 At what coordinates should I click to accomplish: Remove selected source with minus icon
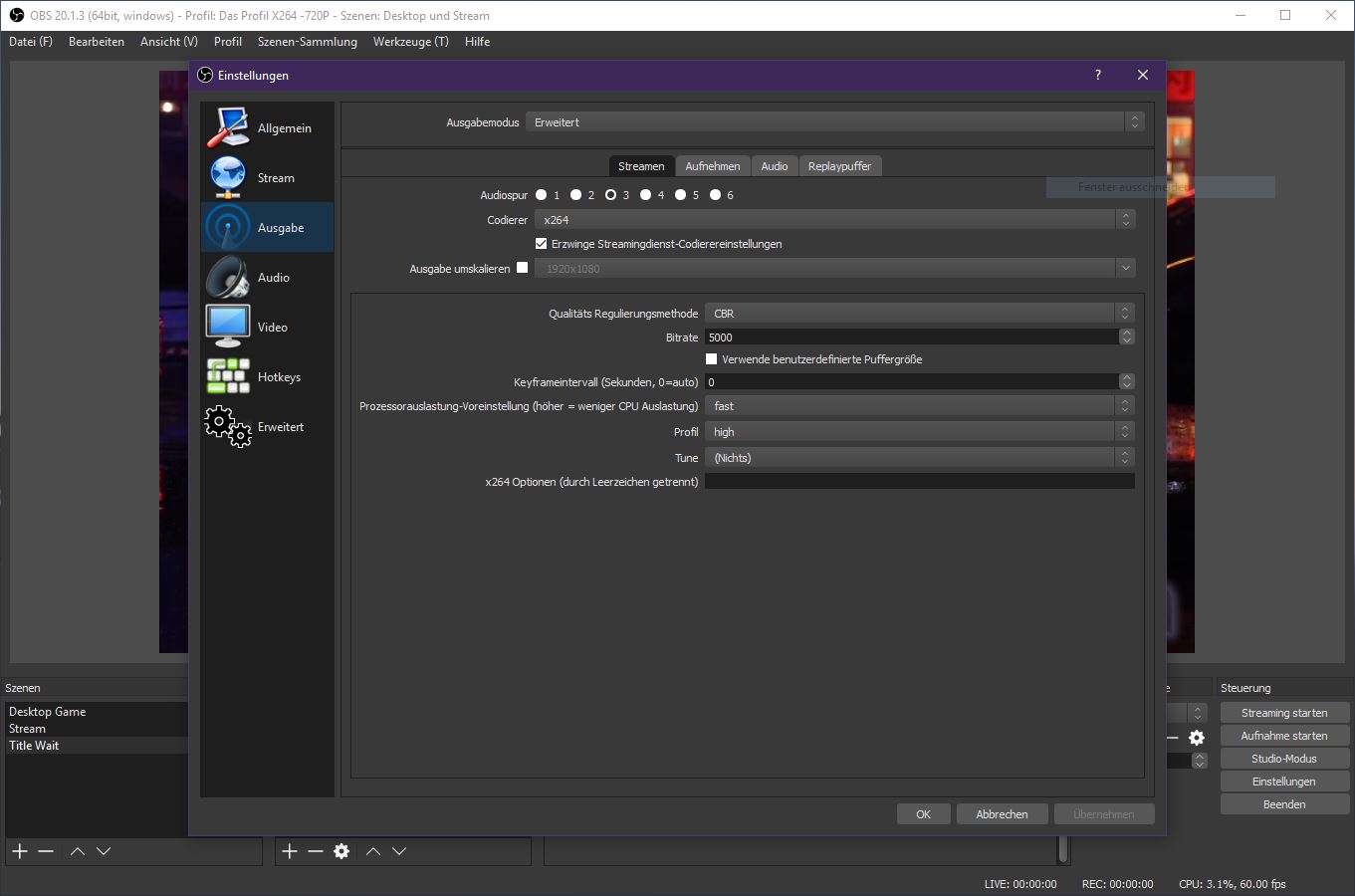(316, 851)
